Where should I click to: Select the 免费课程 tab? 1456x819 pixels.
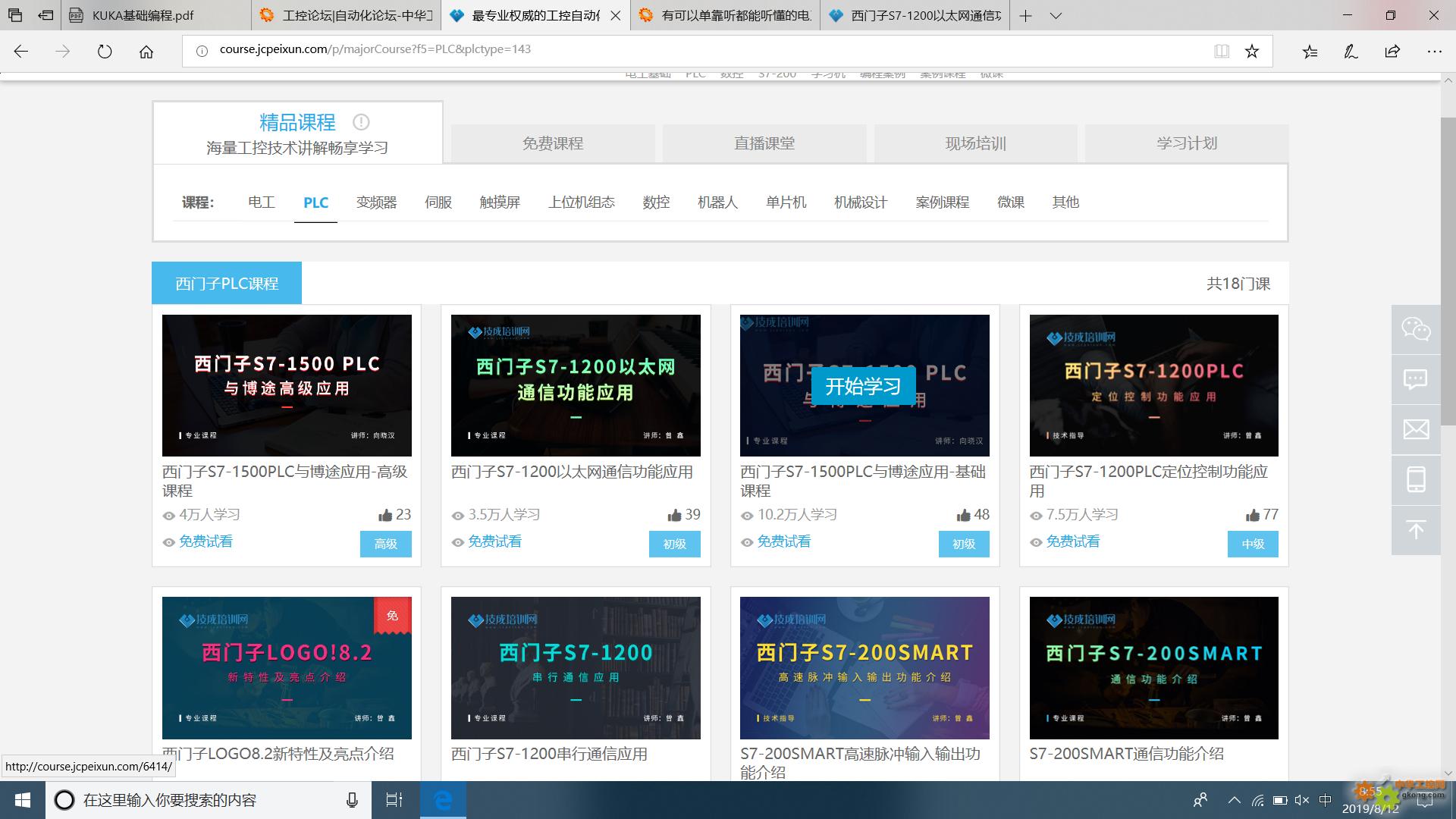[553, 143]
